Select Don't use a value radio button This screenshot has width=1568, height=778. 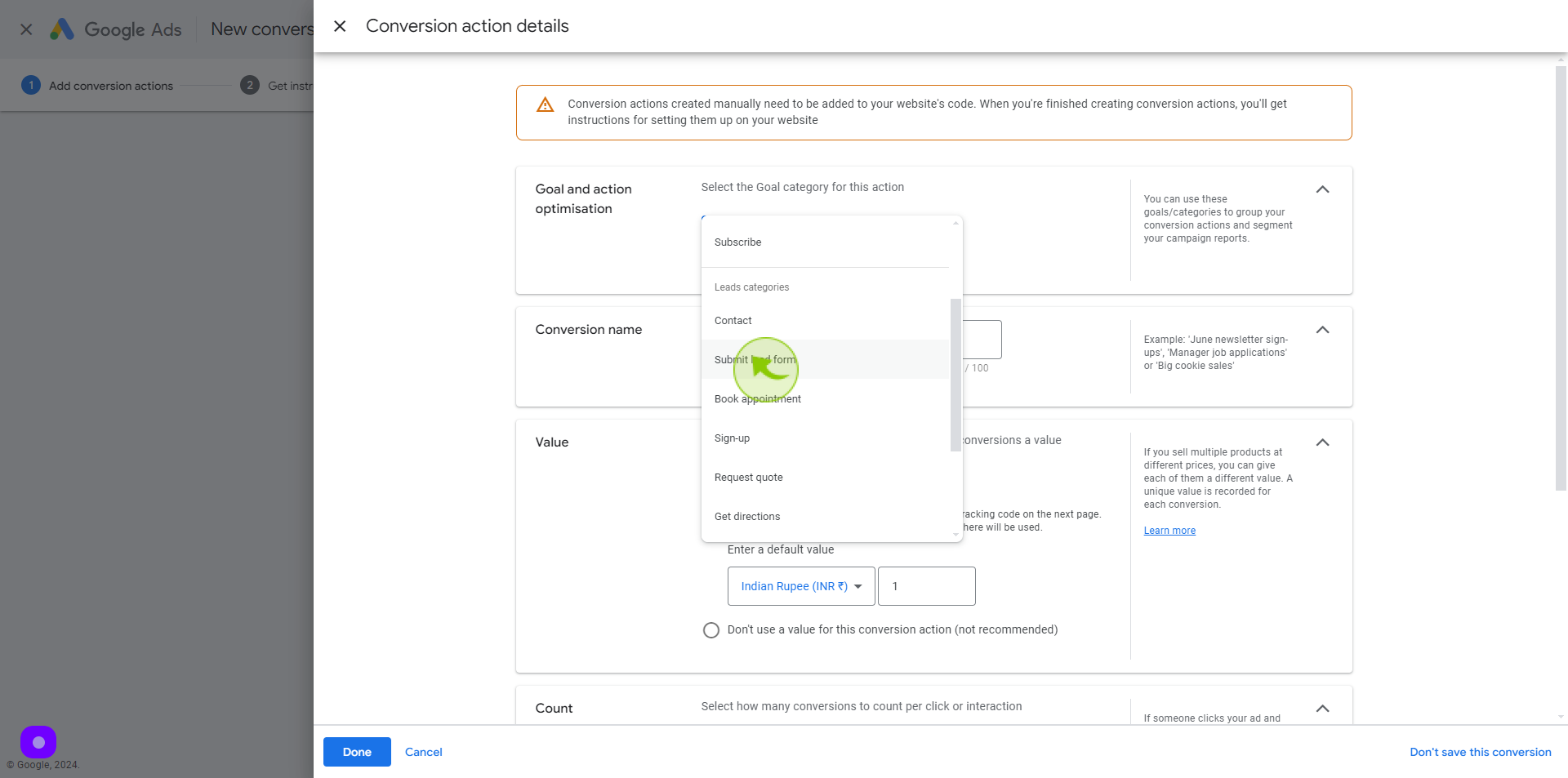click(x=711, y=630)
